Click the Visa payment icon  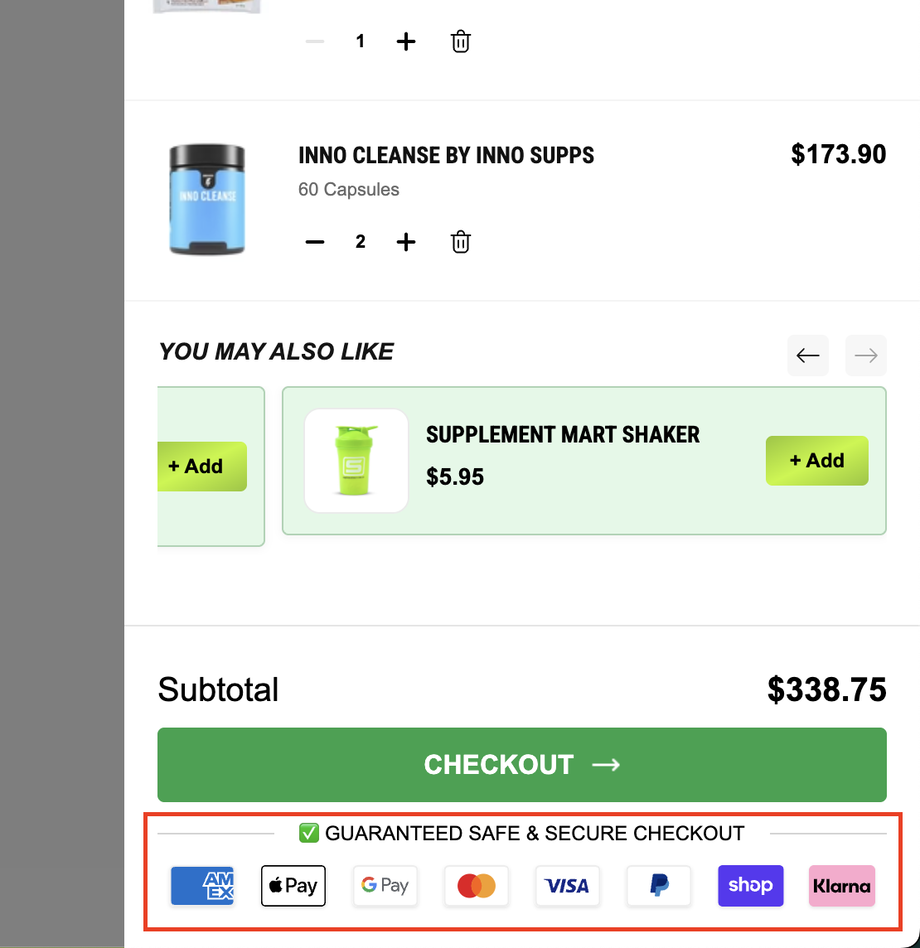click(567, 886)
